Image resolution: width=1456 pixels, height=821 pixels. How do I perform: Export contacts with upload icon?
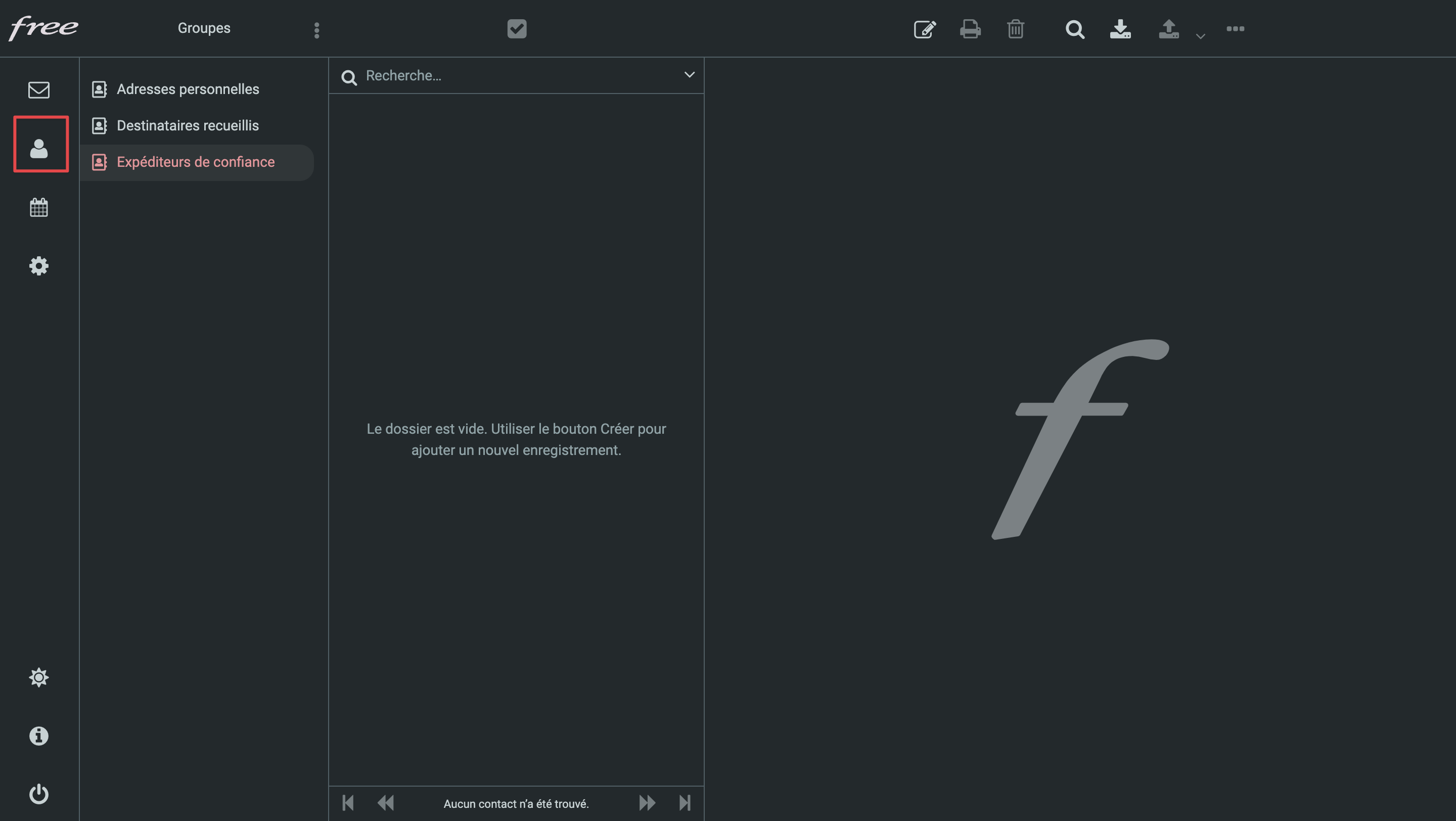(1169, 29)
